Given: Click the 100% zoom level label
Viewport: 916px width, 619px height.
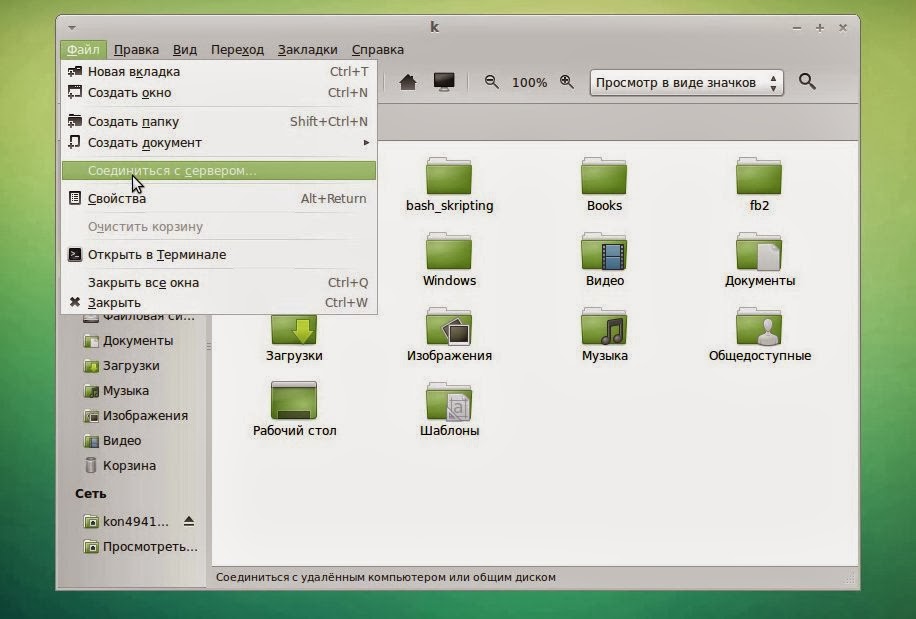Looking at the screenshot, I should coord(529,83).
